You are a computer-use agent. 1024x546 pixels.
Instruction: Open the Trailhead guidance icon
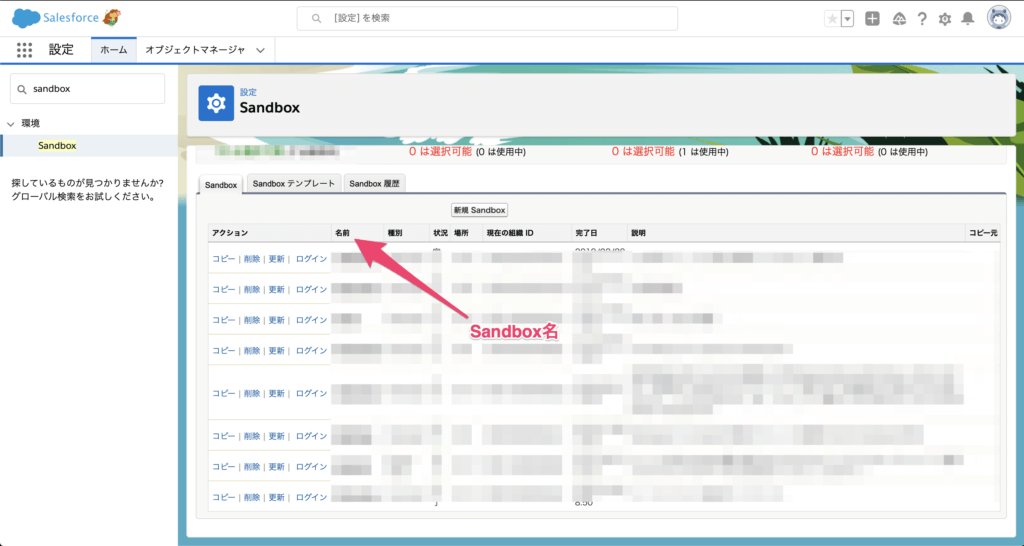[897, 19]
